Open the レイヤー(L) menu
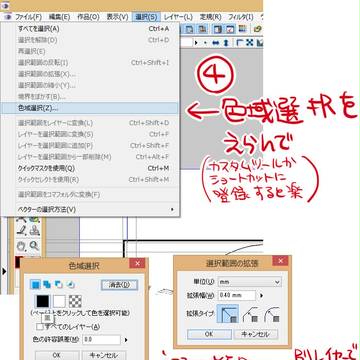The width and height of the screenshot is (360, 360). 178,17
